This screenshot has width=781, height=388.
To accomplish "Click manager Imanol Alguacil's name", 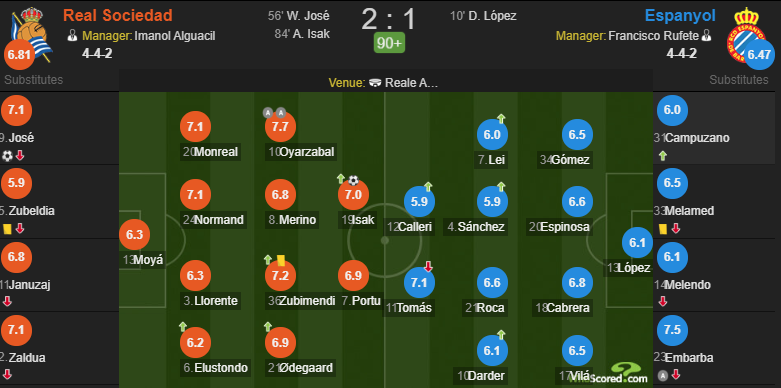I will coord(175,36).
